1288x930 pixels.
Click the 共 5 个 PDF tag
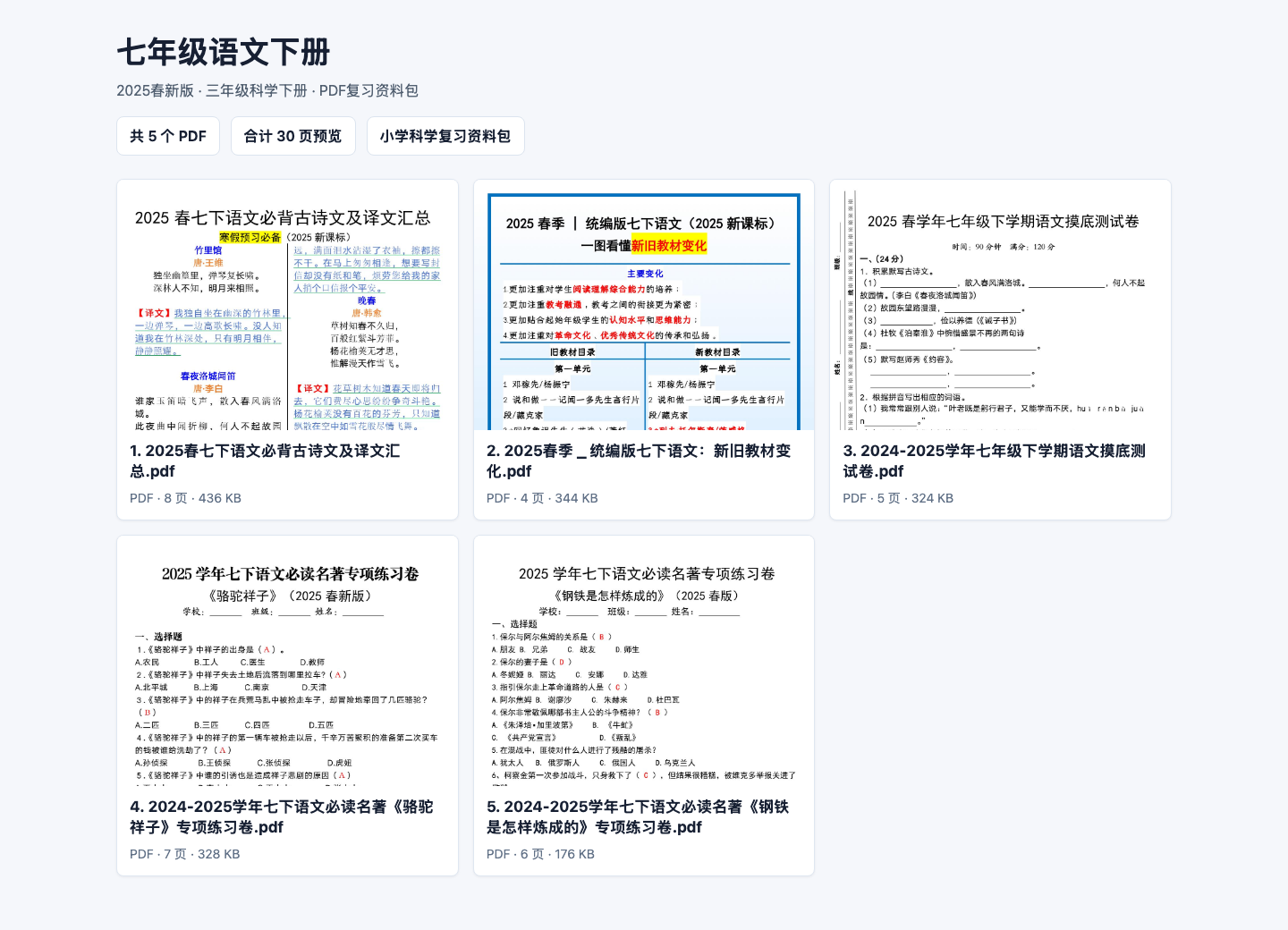pyautogui.click(x=168, y=136)
